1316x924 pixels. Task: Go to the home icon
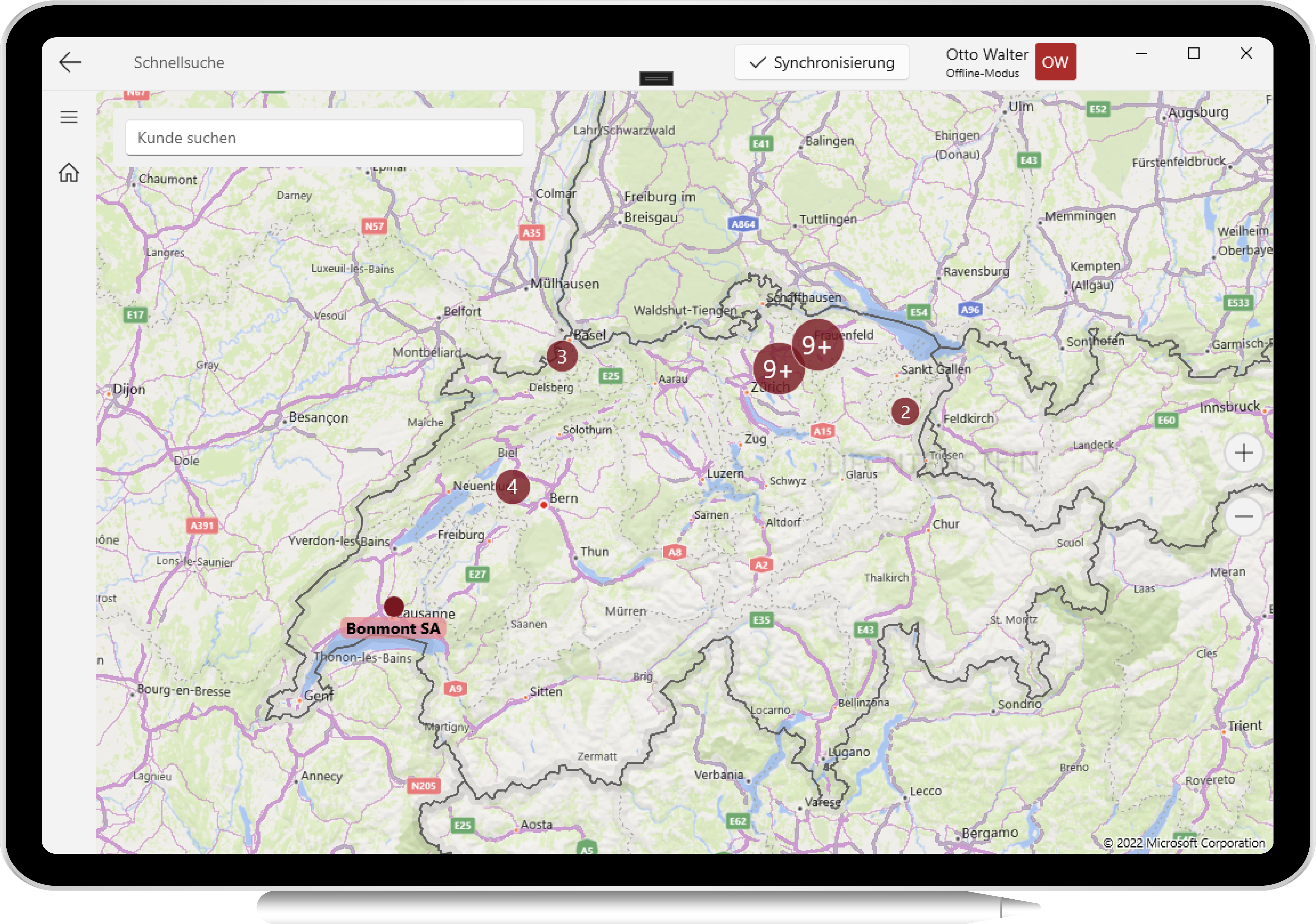[x=69, y=172]
